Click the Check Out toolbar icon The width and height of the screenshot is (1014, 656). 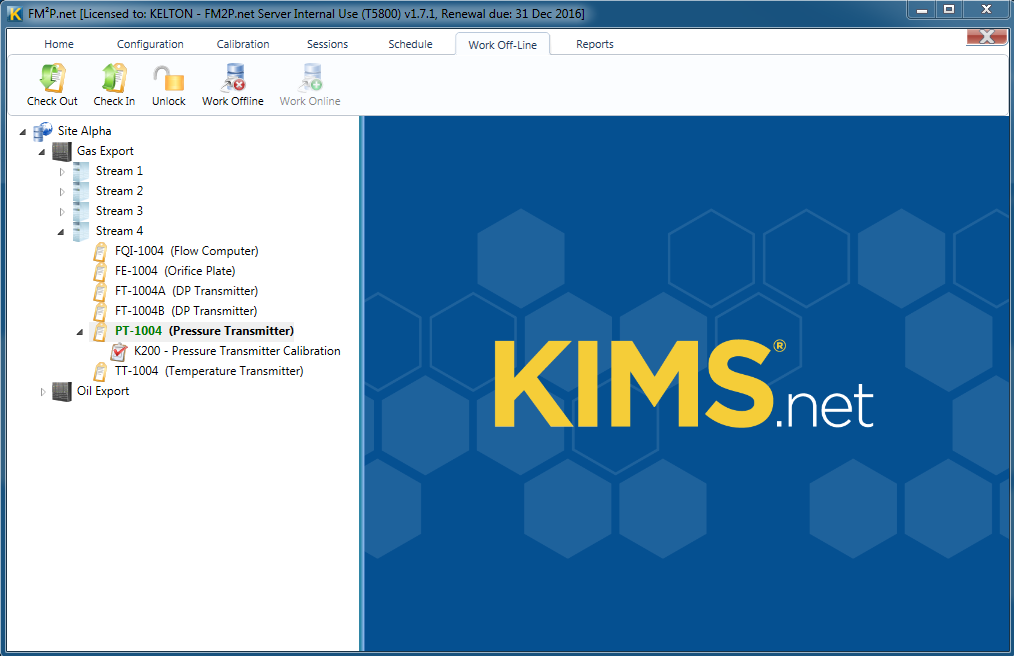point(52,78)
